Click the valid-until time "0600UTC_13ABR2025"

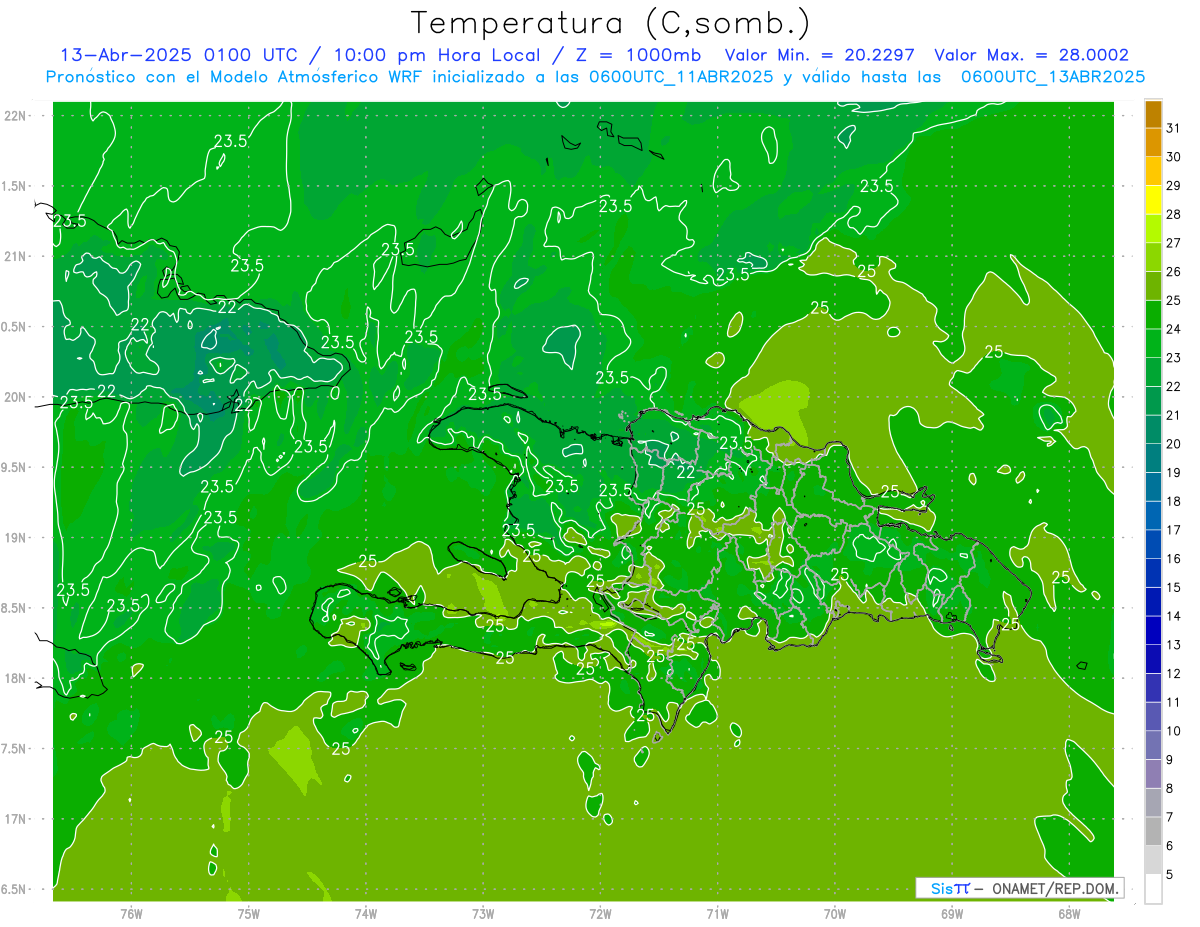(1053, 77)
